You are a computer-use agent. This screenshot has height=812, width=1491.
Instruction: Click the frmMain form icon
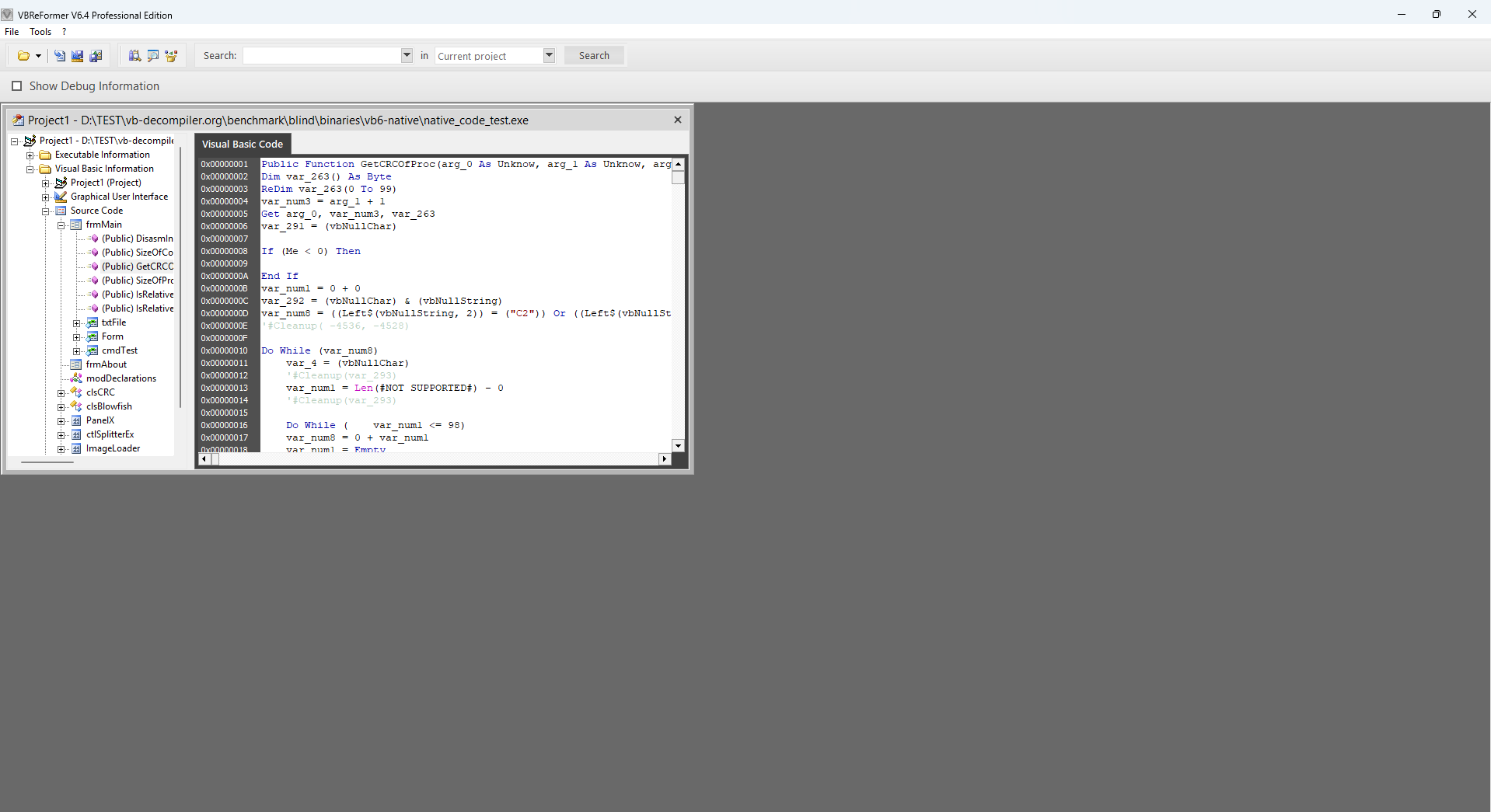point(76,225)
